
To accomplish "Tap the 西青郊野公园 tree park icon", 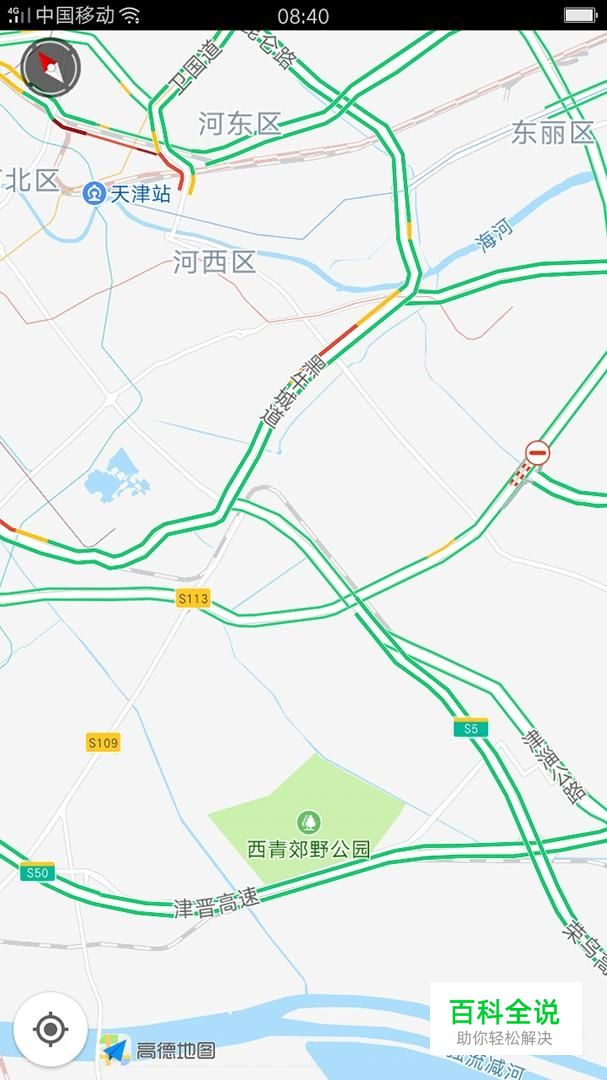I will 309,822.
